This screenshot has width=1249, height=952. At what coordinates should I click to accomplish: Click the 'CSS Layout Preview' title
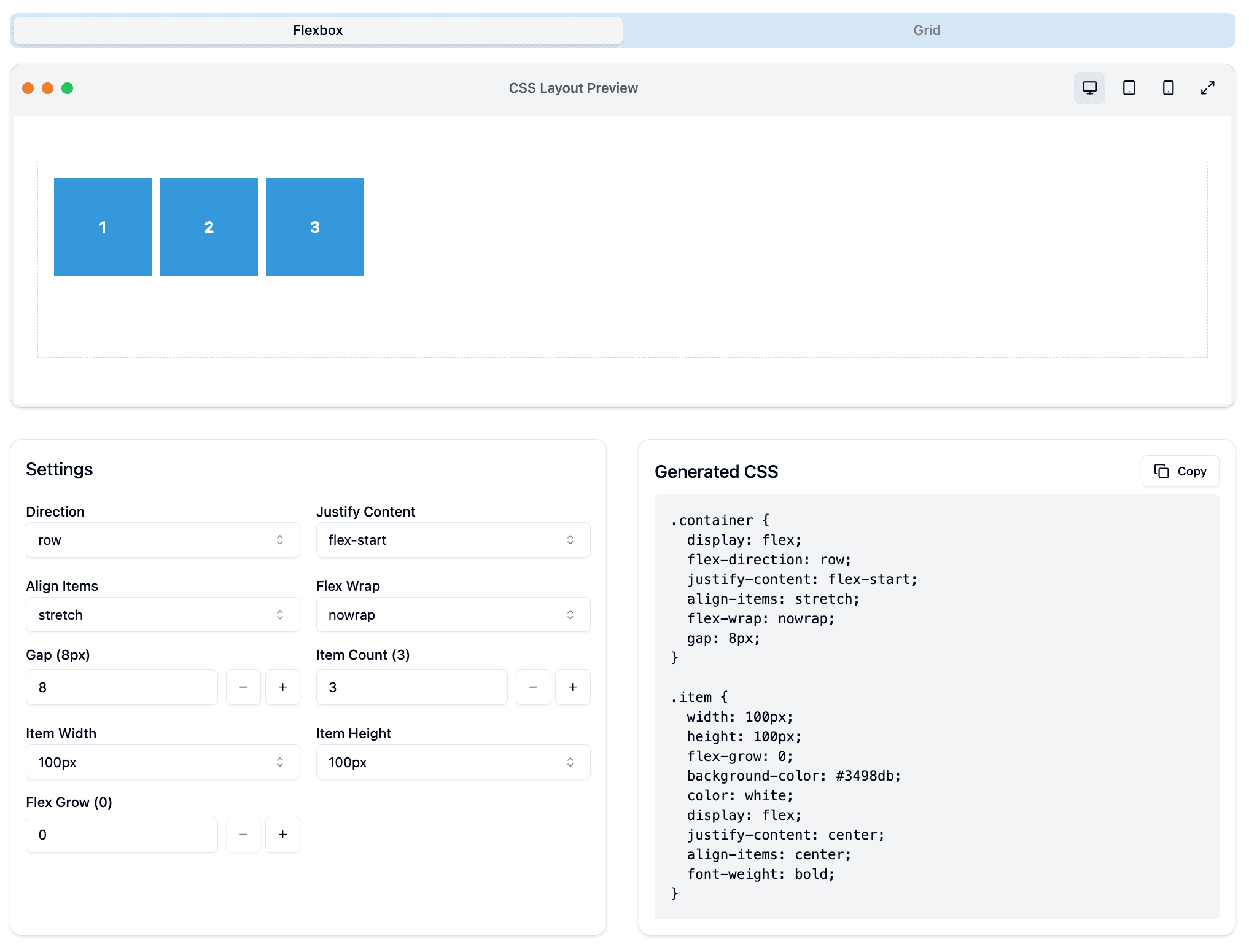(573, 88)
